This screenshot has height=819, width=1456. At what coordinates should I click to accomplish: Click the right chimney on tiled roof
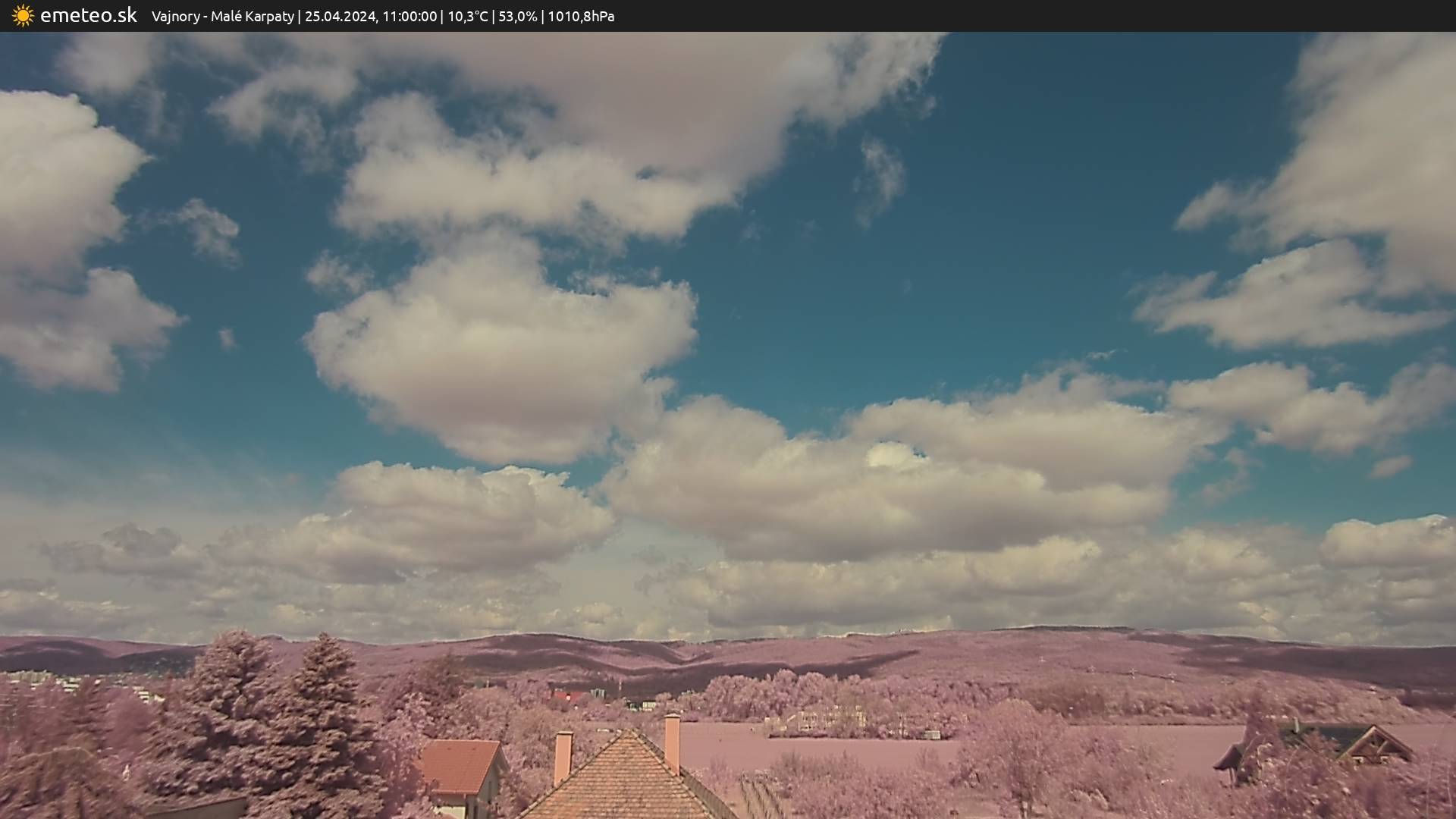click(672, 742)
